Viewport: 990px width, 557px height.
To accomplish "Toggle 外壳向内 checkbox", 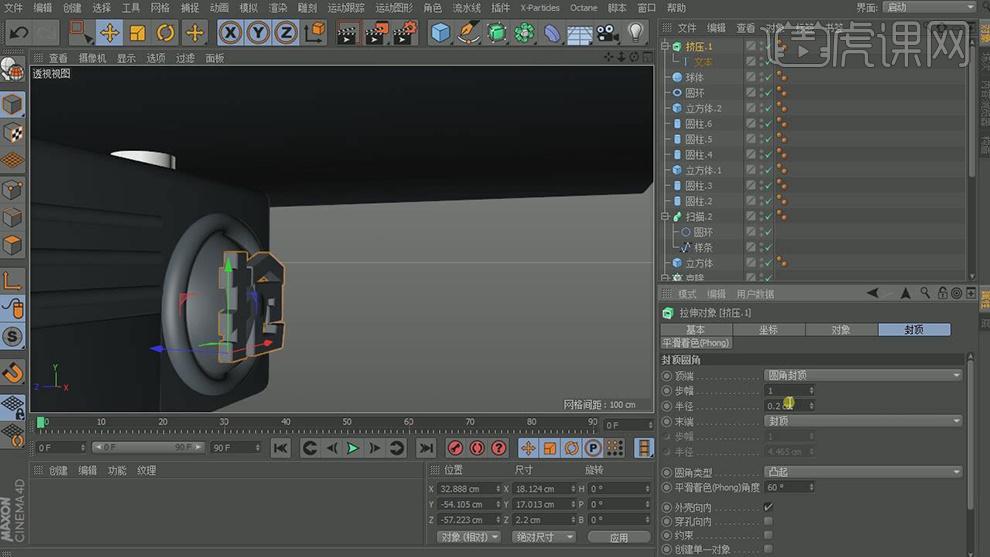I will pyautogui.click(x=768, y=506).
